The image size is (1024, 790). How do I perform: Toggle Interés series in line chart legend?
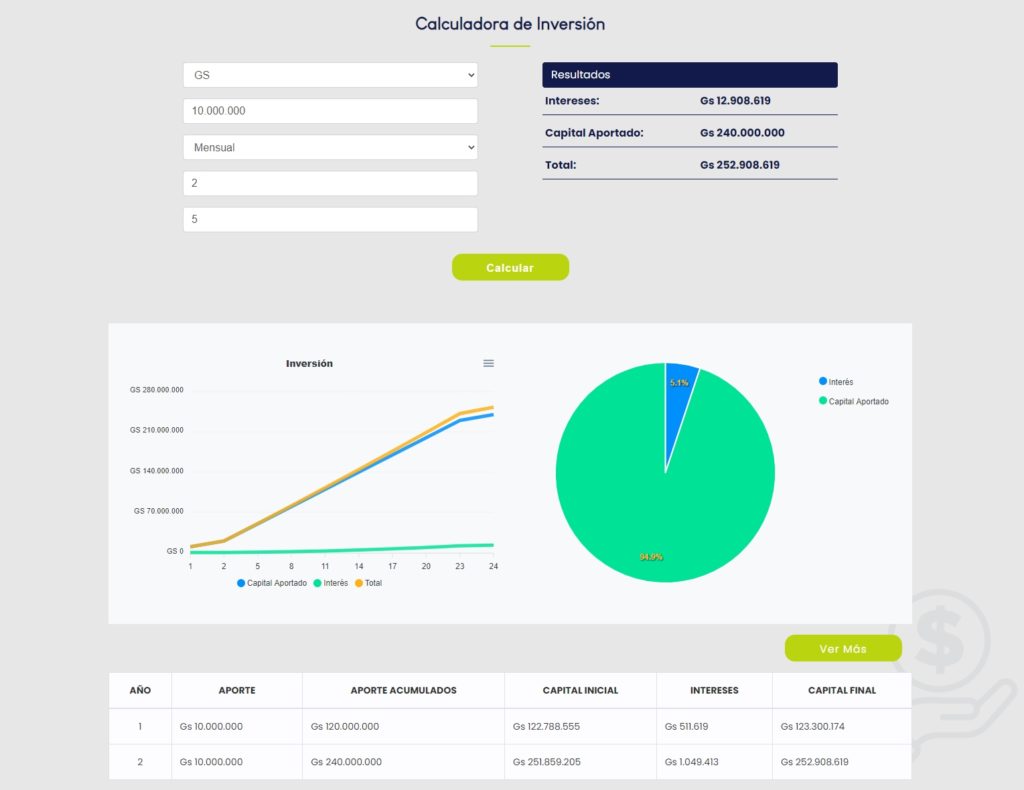[x=331, y=583]
